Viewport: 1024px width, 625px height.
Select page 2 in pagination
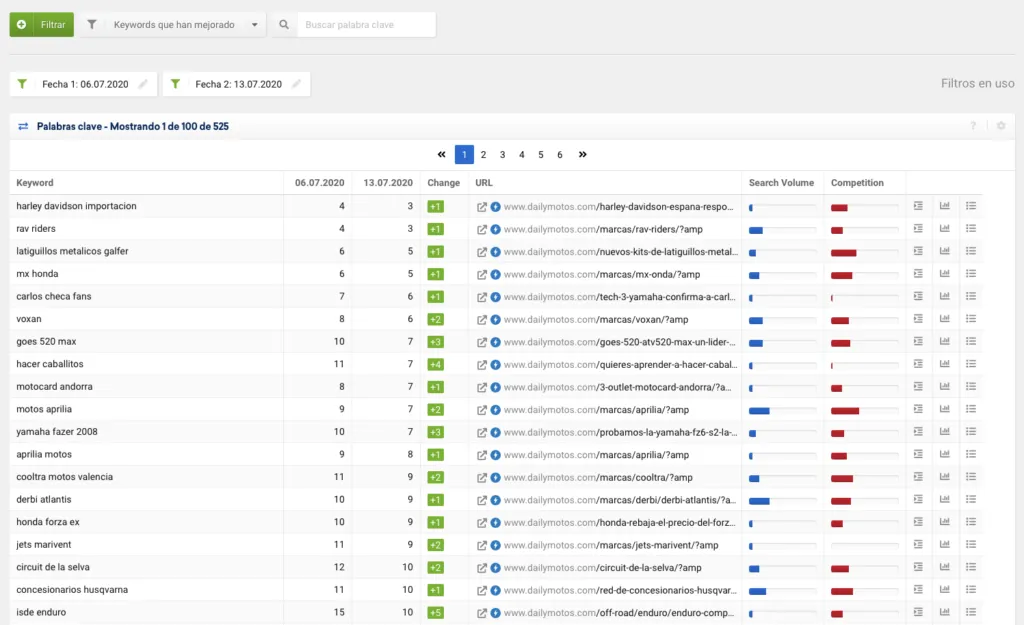(483, 155)
